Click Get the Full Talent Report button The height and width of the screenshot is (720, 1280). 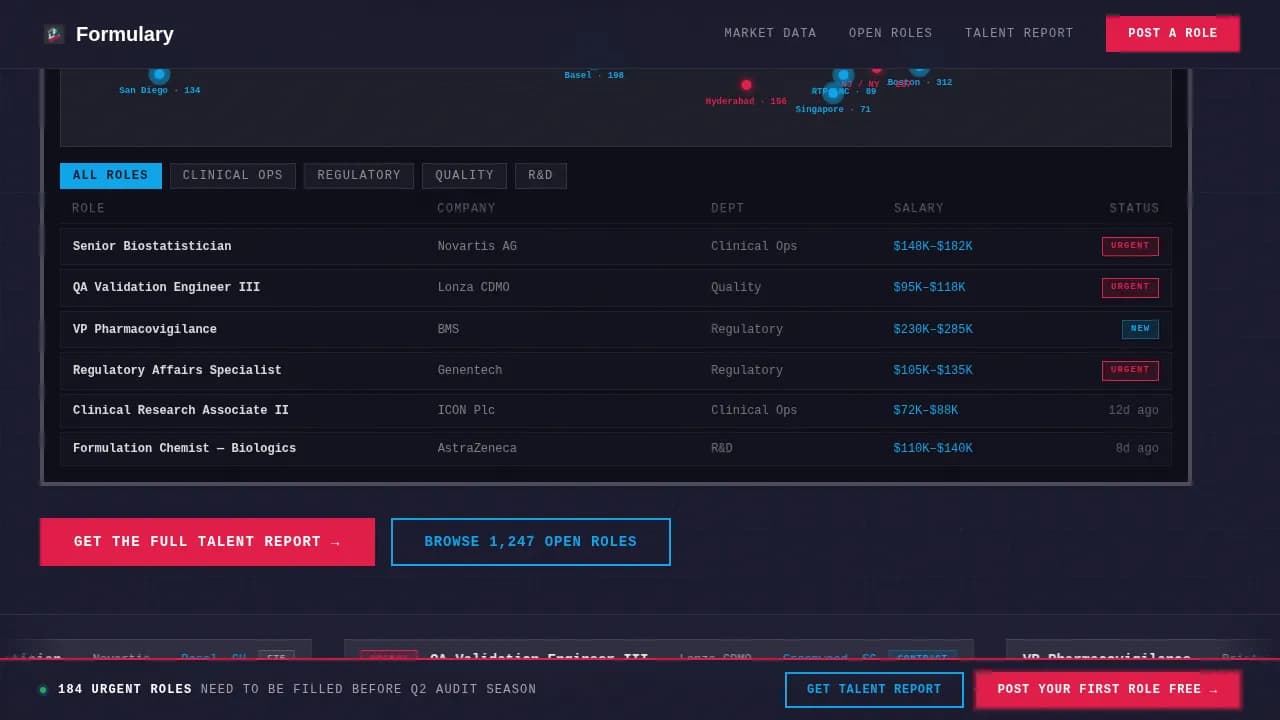click(x=207, y=542)
